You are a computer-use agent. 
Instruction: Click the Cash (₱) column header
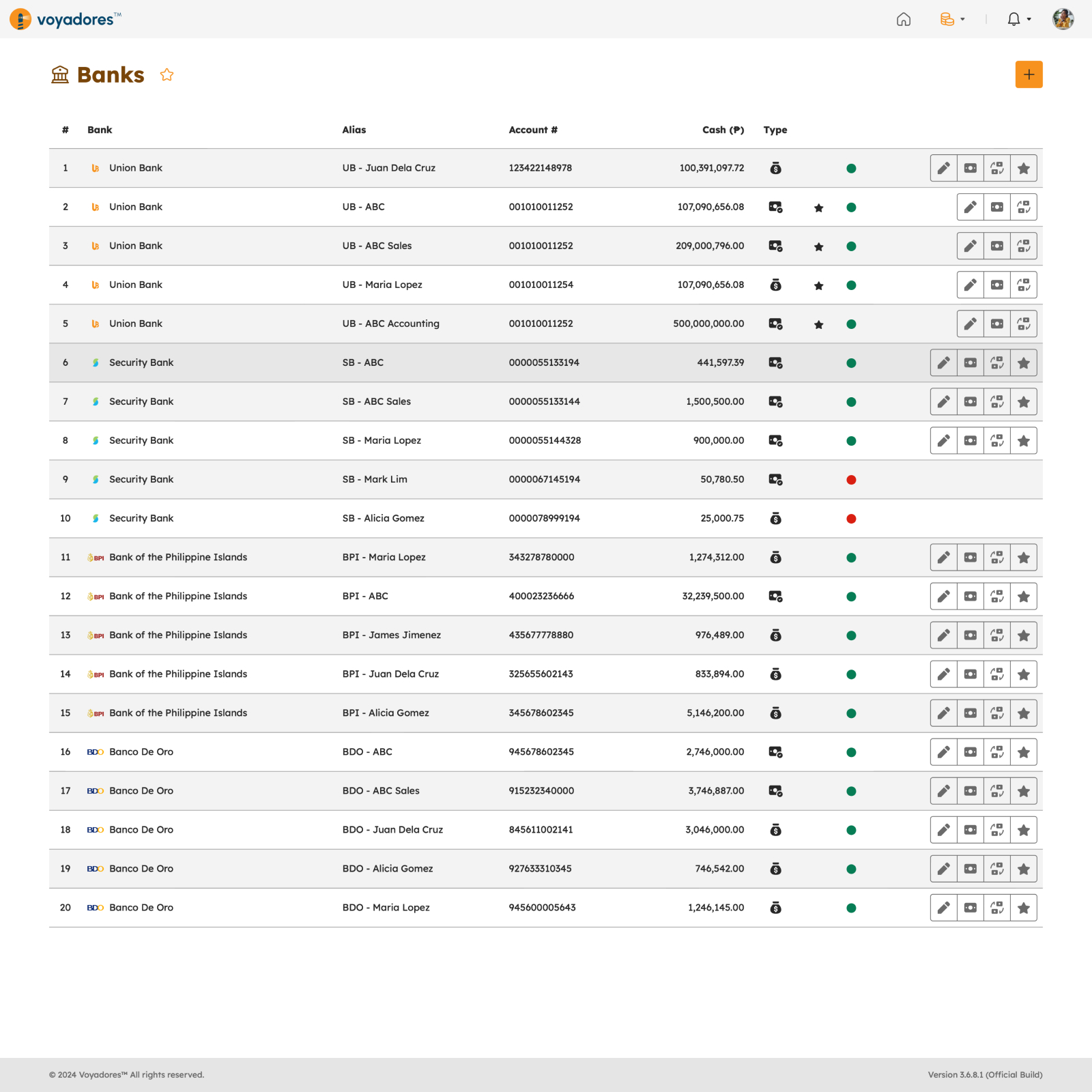pyautogui.click(x=723, y=130)
